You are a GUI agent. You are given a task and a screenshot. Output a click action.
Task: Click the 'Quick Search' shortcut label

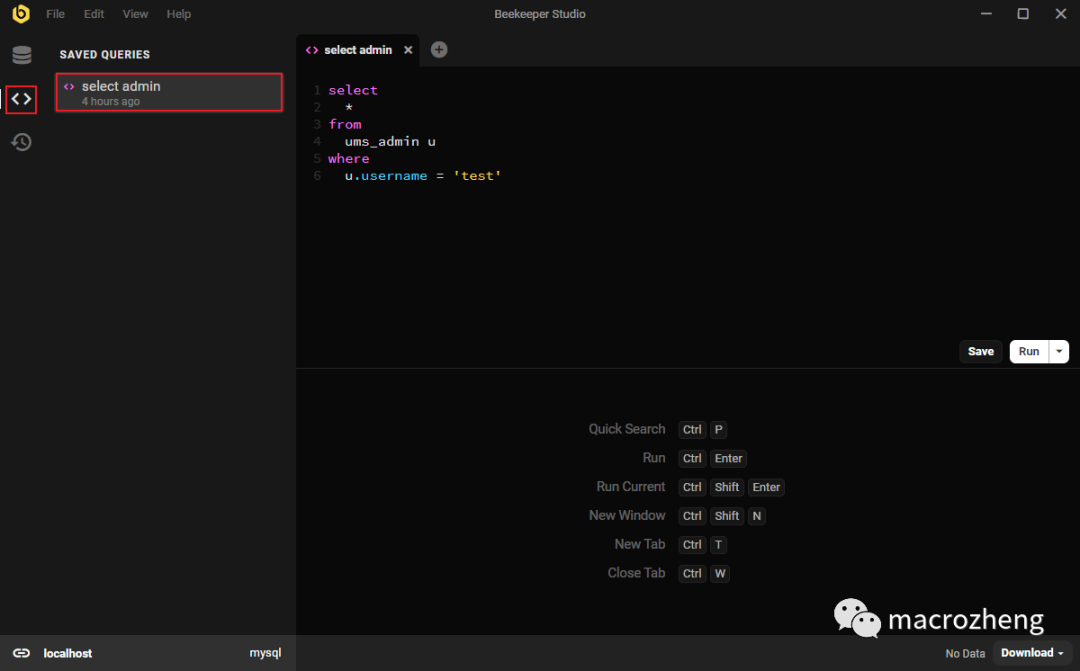coord(627,429)
